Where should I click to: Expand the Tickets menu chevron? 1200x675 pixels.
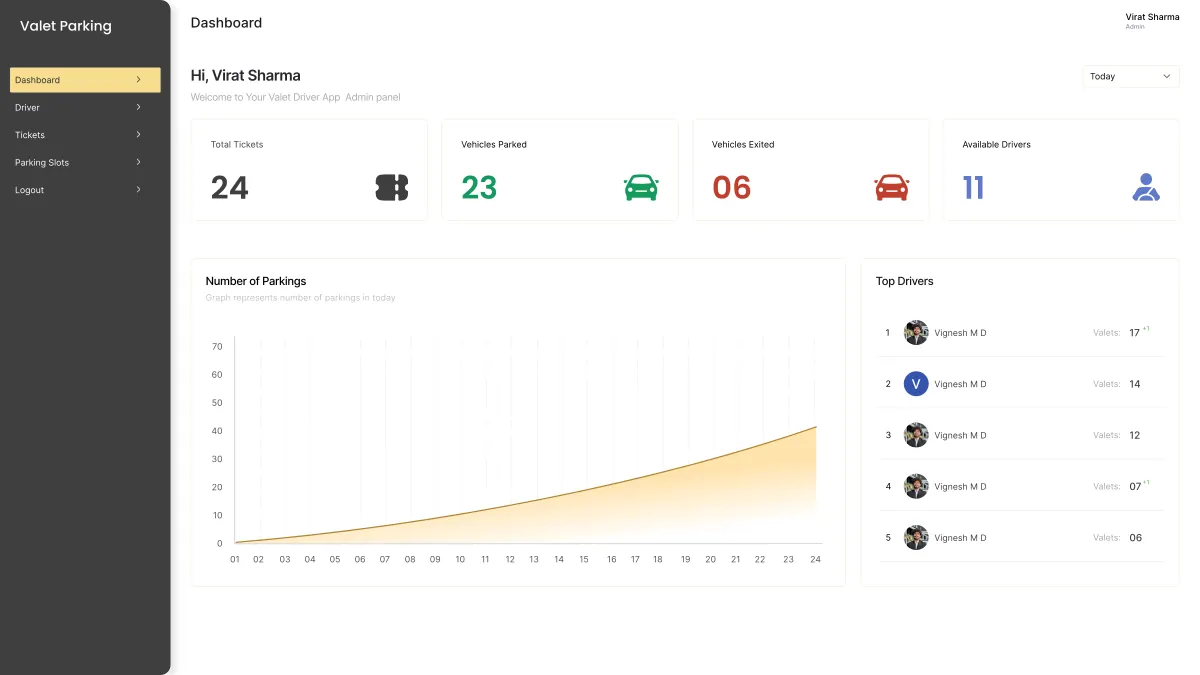coord(138,134)
